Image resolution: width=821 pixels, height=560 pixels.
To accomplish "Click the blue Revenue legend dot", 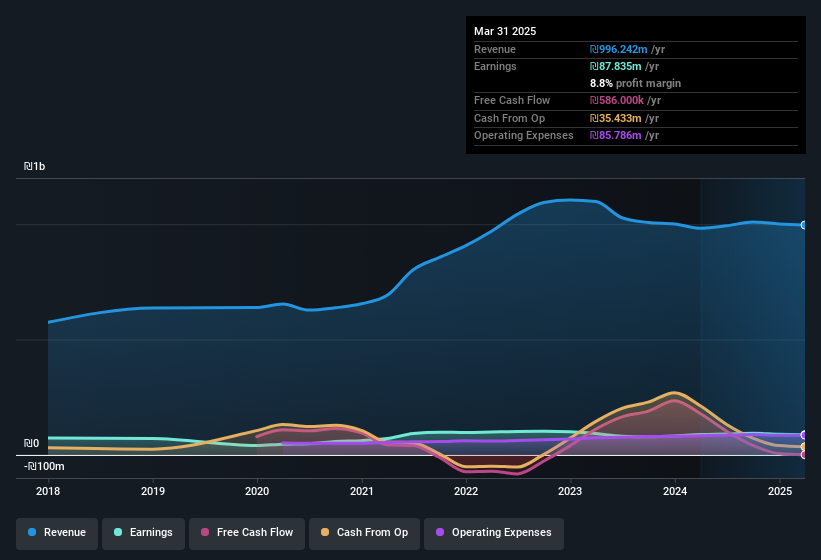I will [32, 532].
